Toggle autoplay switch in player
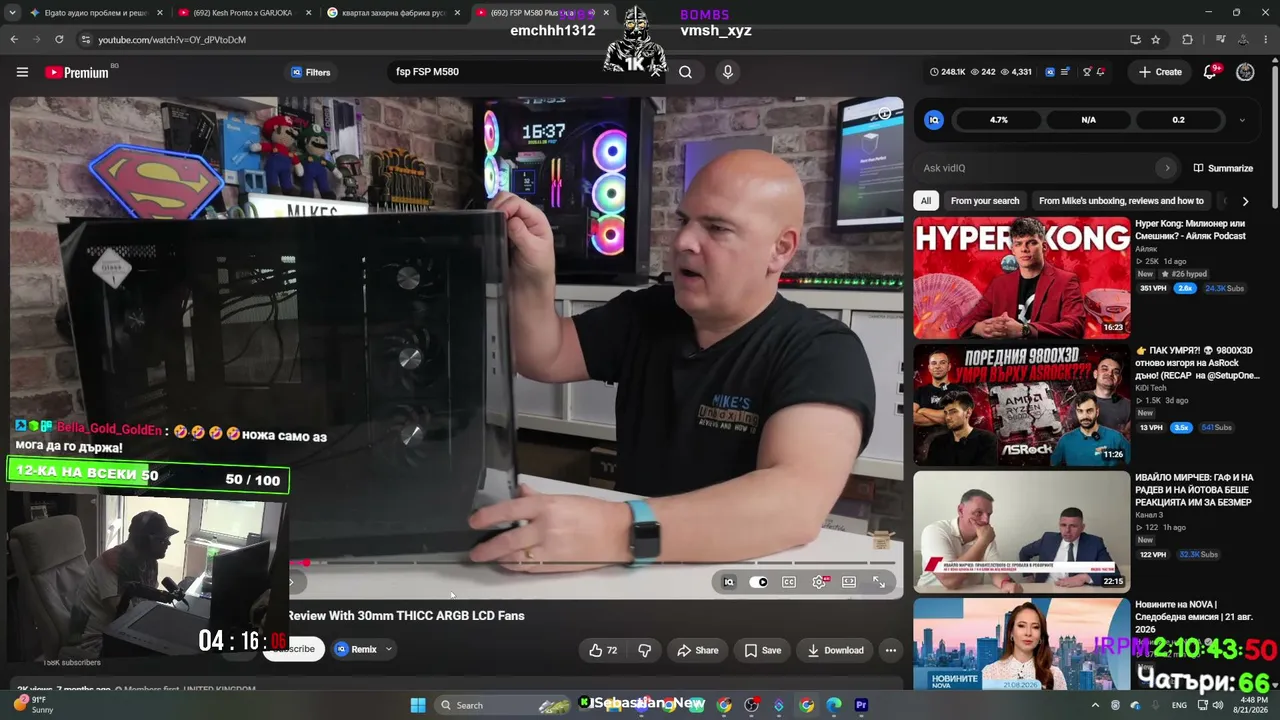The height and width of the screenshot is (720, 1280). (x=759, y=582)
